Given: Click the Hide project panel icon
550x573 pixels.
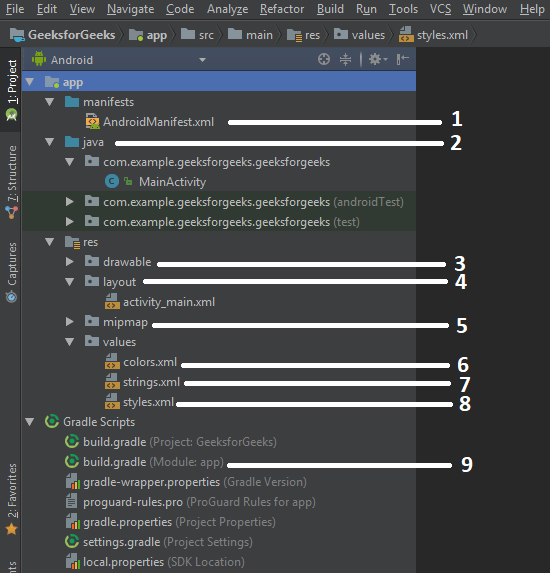Looking at the screenshot, I should (402, 59).
